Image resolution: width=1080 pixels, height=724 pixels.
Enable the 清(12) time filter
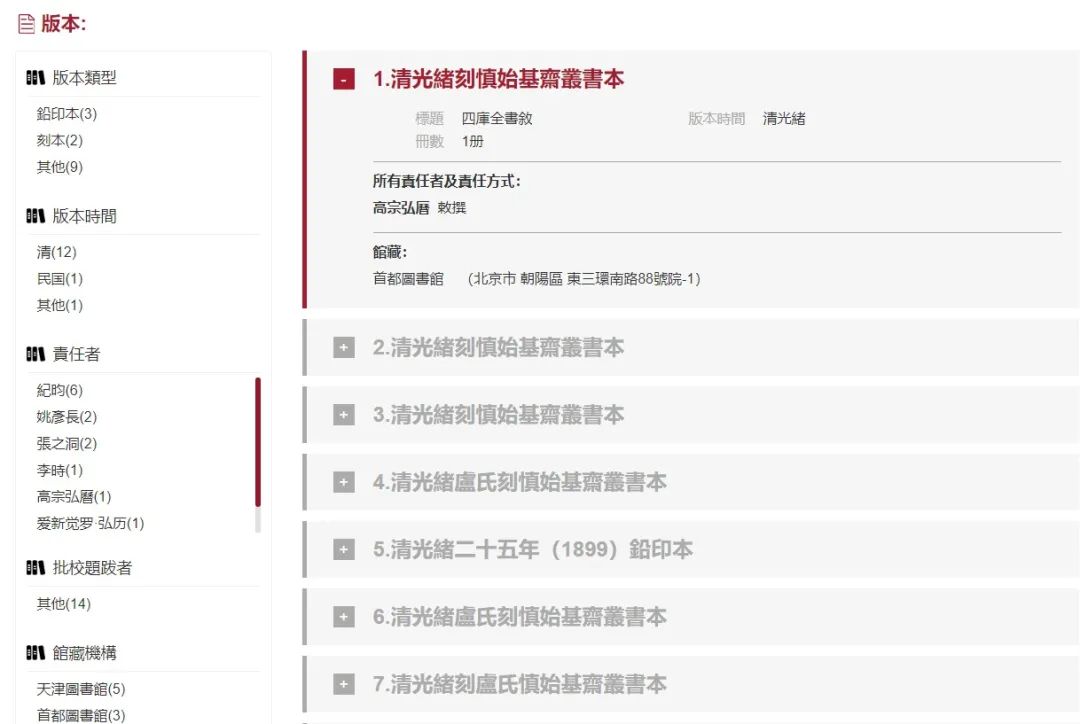[x=51, y=251]
